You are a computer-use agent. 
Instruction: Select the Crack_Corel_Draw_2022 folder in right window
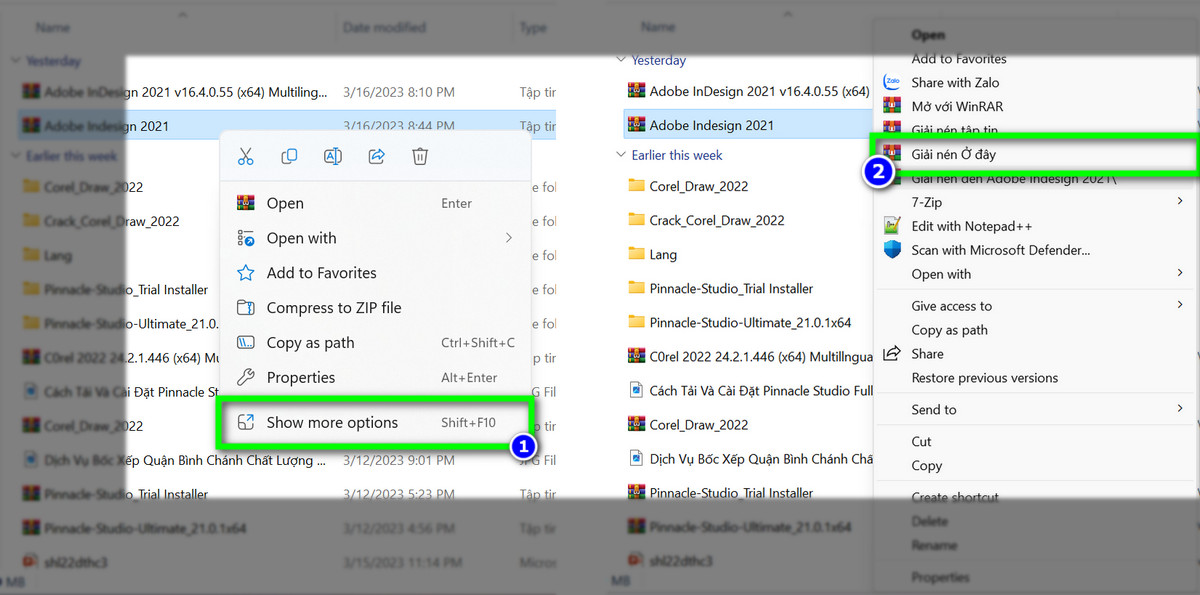(x=716, y=220)
